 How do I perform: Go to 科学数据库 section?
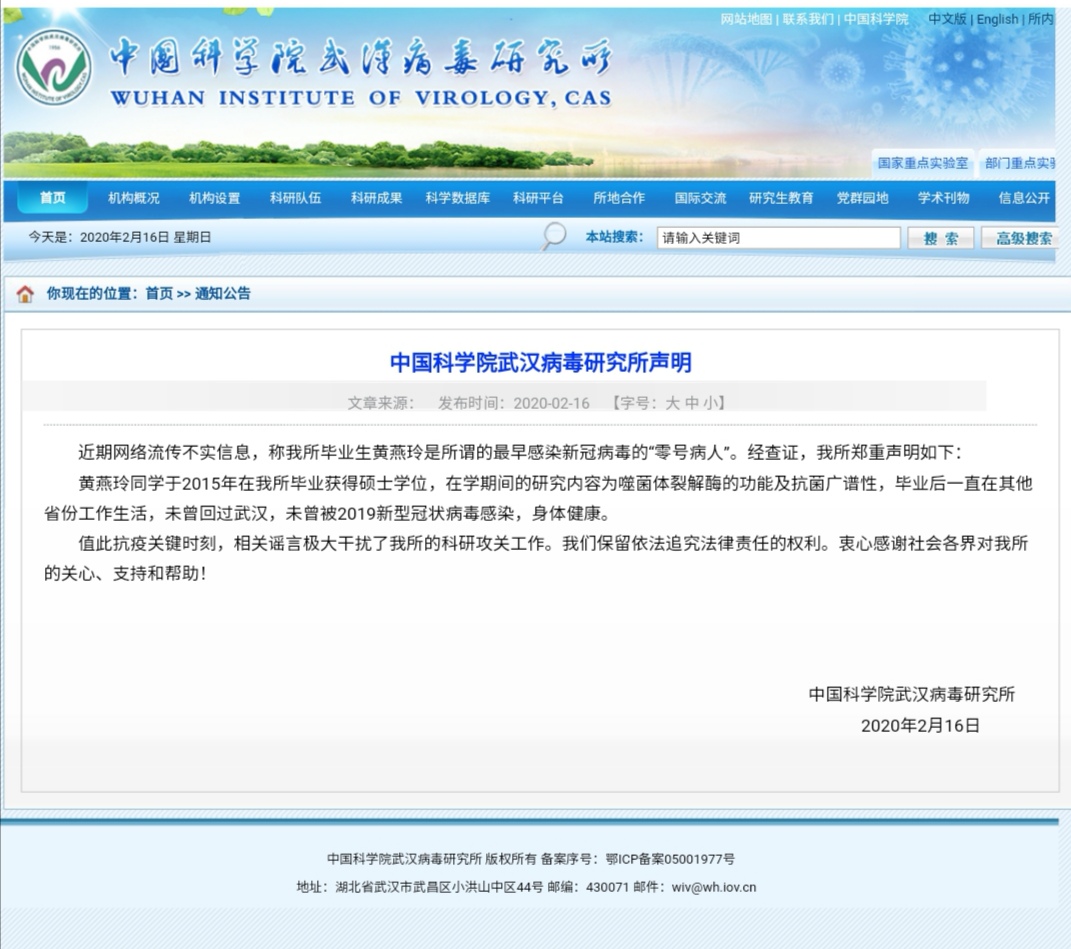(458, 198)
